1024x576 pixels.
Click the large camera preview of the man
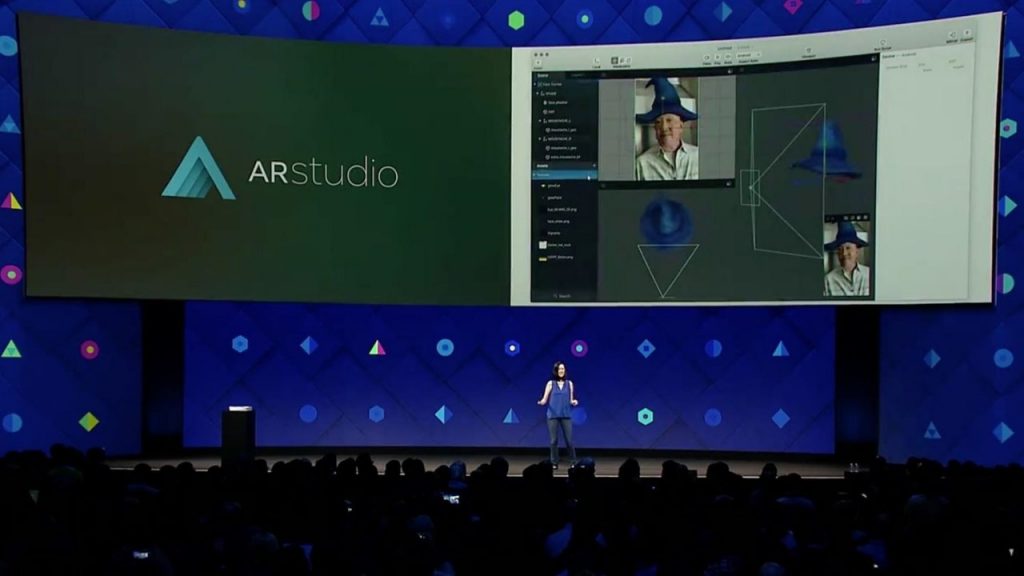tap(667, 129)
